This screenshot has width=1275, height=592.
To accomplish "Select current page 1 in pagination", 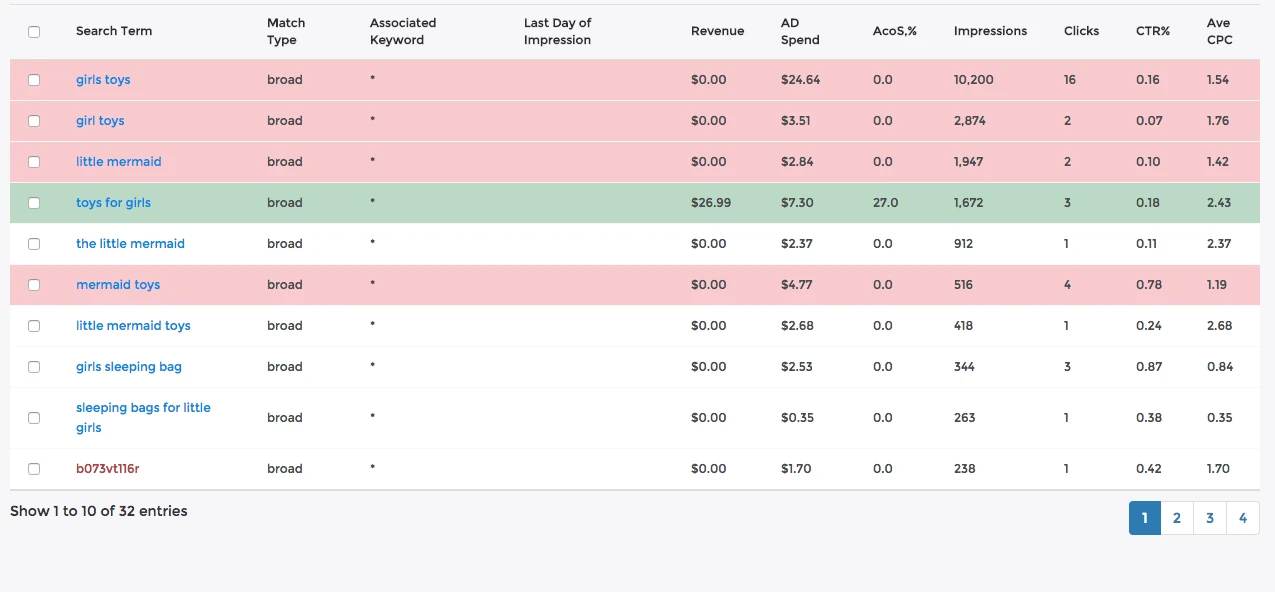I will [1145, 518].
